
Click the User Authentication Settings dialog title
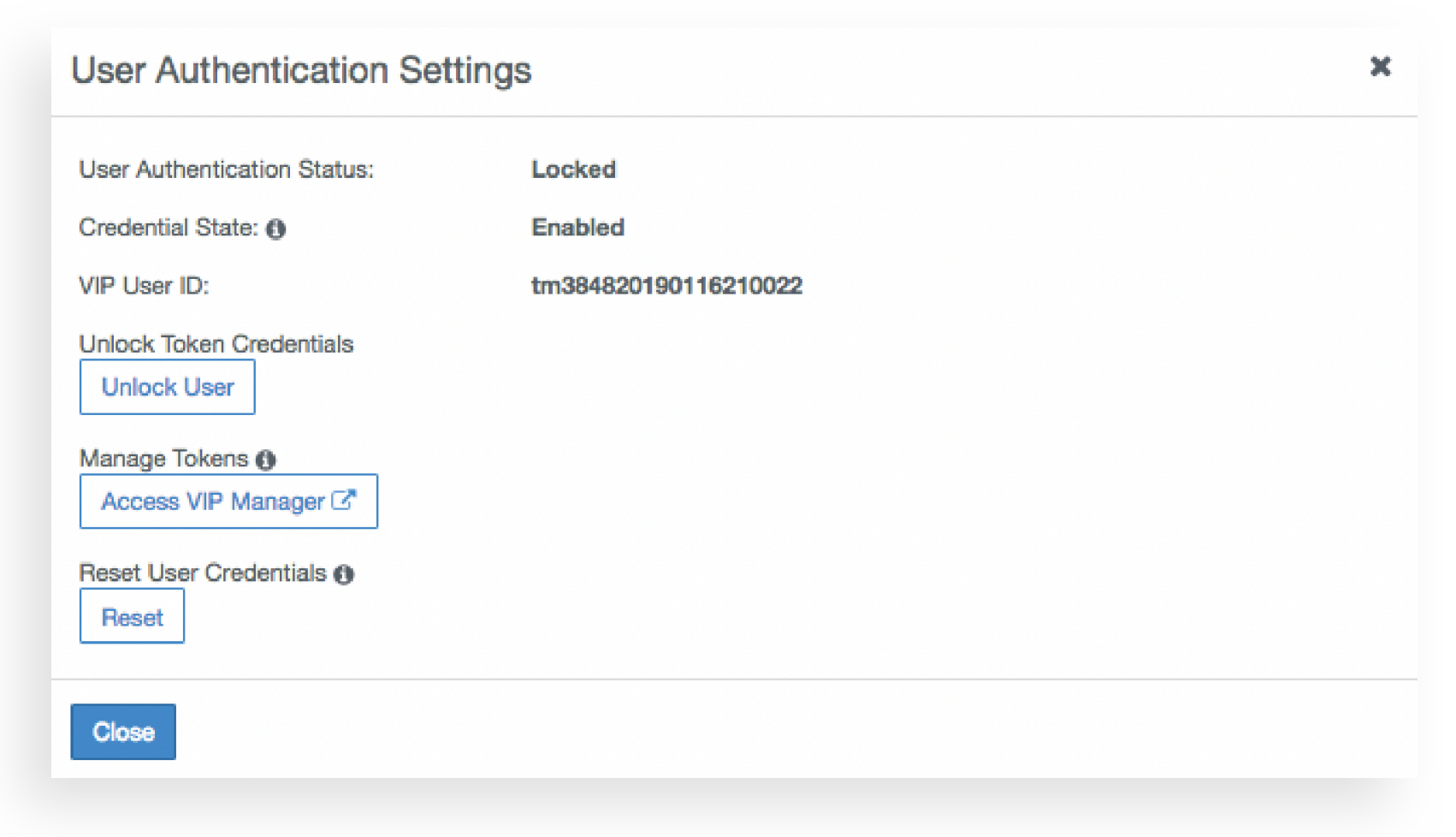(301, 70)
